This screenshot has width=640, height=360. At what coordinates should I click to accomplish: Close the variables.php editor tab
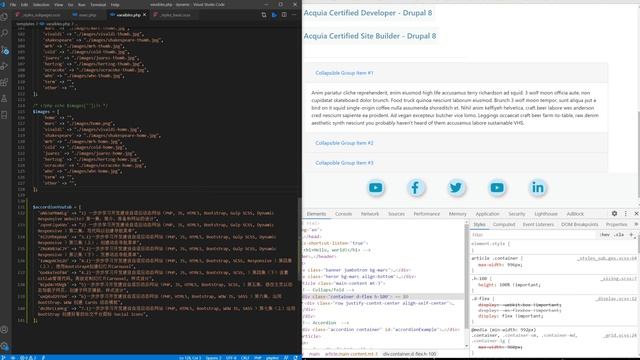point(144,15)
